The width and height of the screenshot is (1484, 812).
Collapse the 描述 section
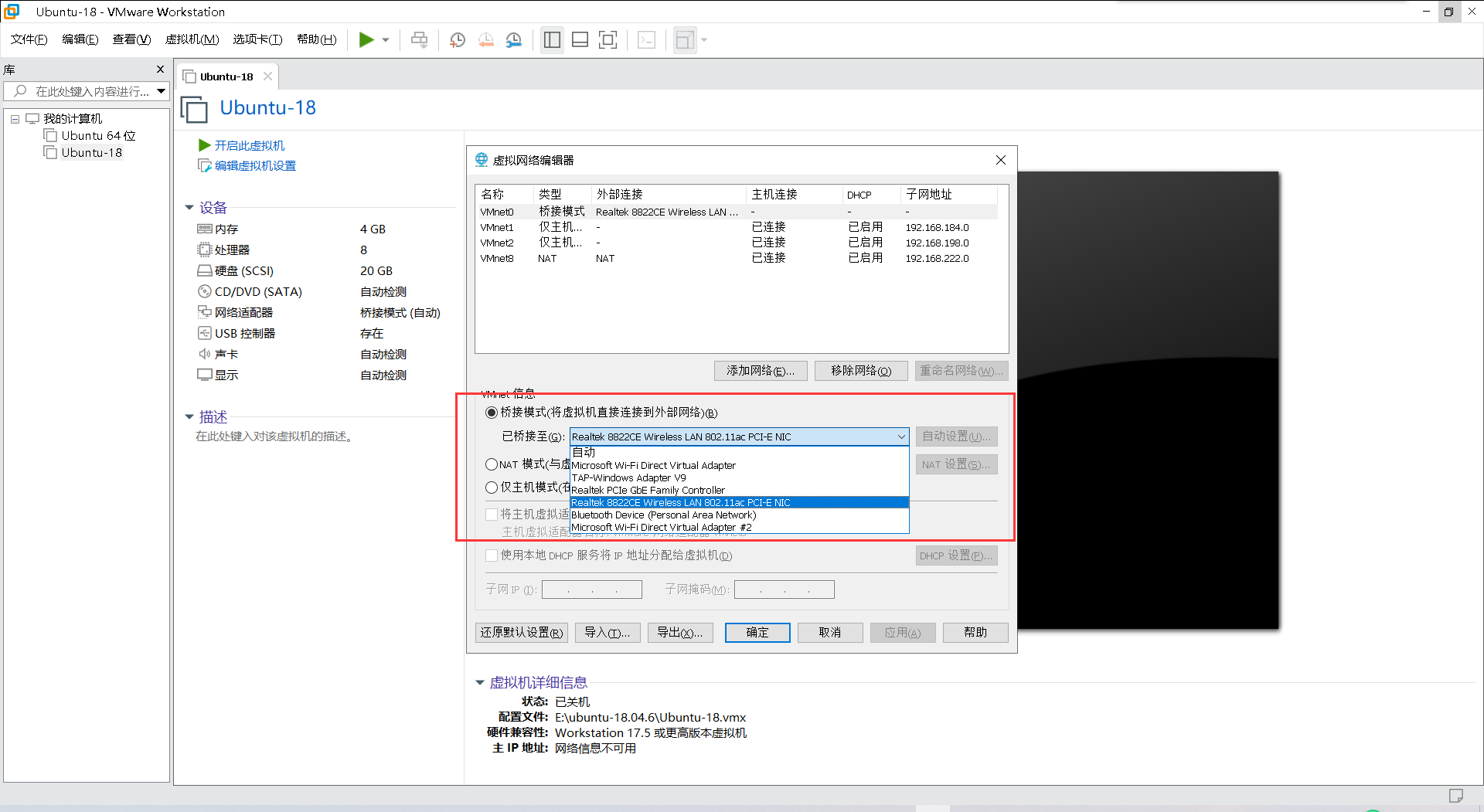[x=189, y=417]
